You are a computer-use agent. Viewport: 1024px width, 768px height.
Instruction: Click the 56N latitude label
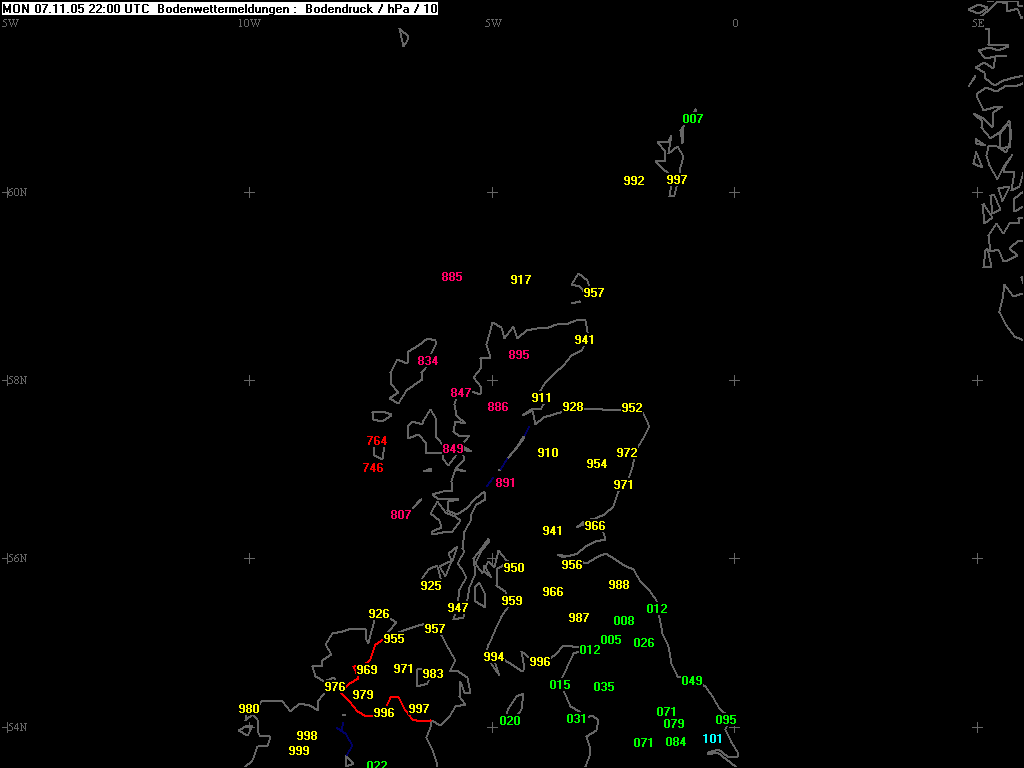(16, 558)
